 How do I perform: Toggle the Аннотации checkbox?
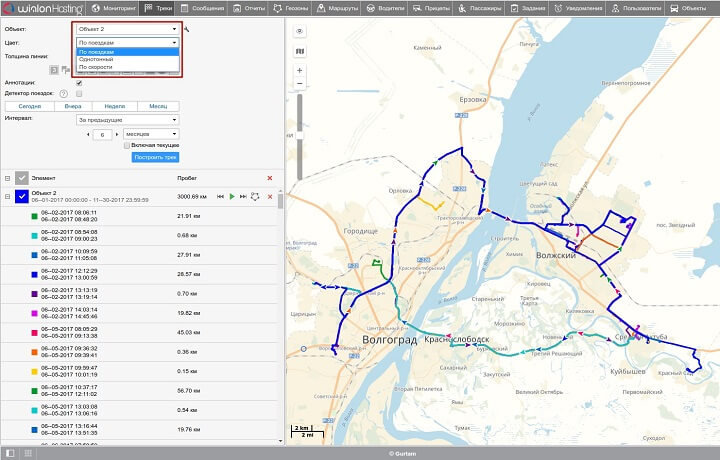point(79,82)
